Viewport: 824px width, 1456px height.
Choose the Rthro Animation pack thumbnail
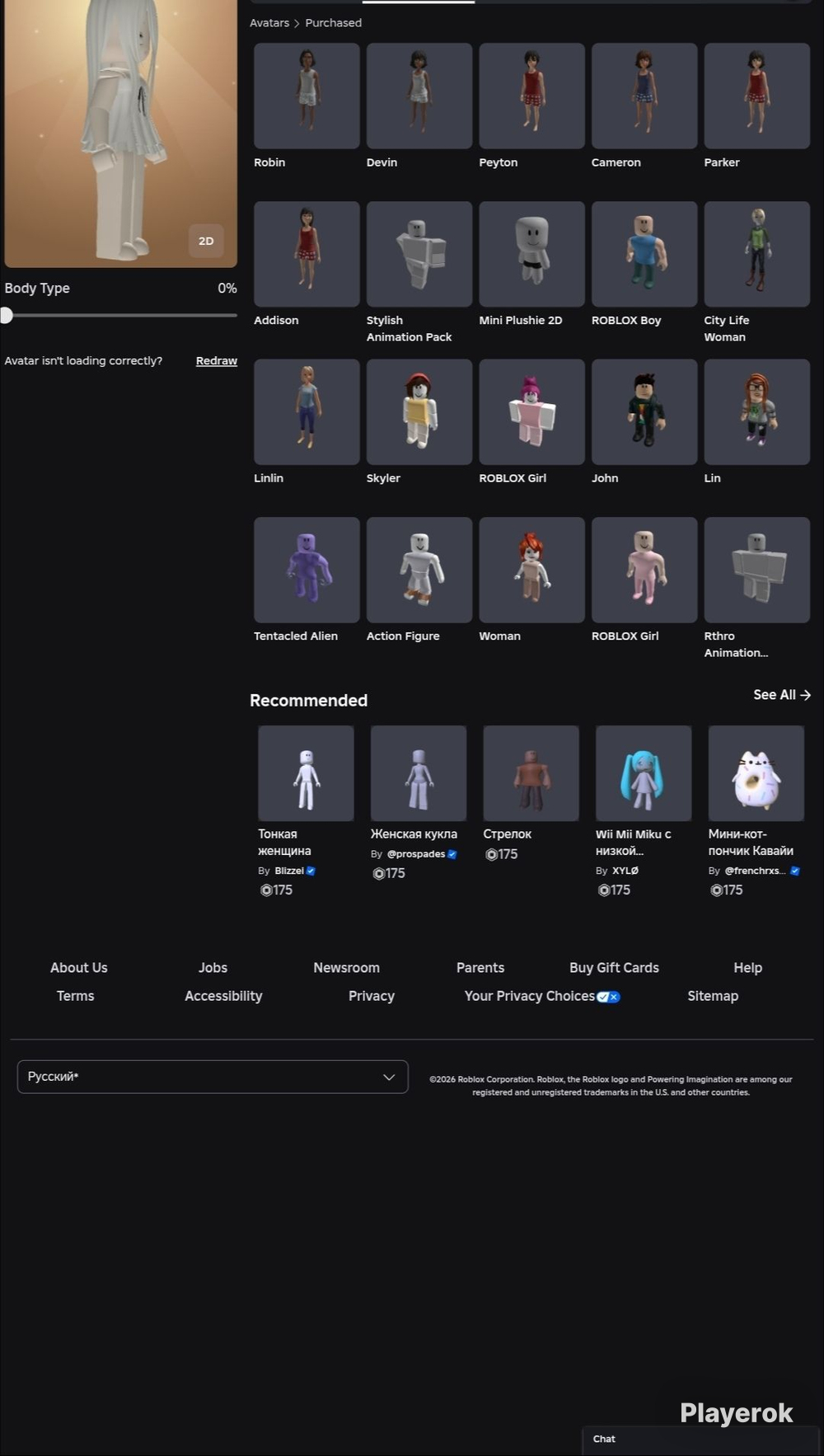point(756,570)
